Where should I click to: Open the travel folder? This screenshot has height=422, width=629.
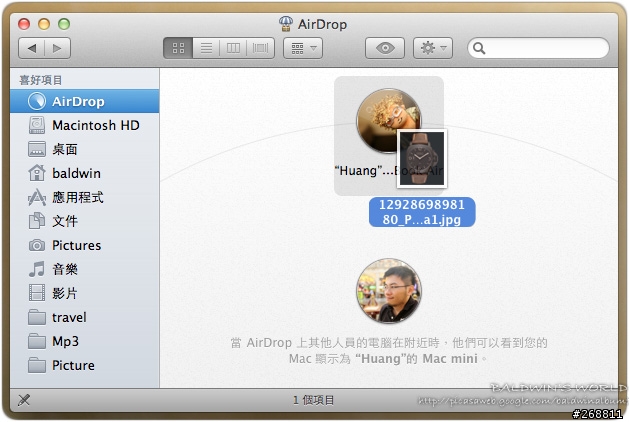pos(85,317)
